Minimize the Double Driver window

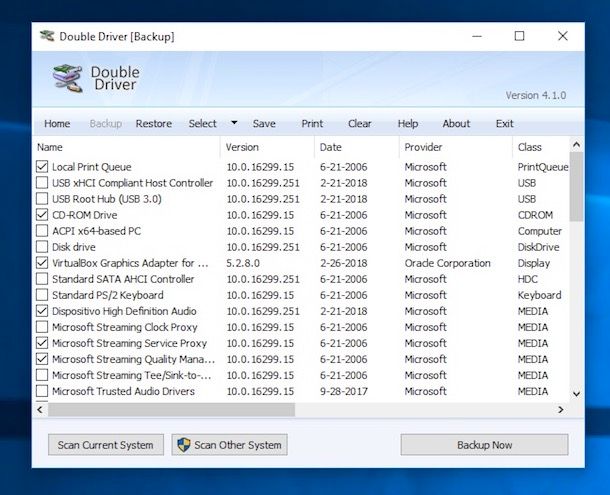[x=477, y=36]
